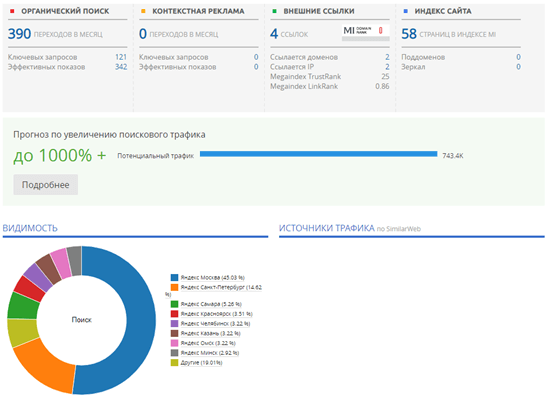Select the Яндекс Красноярск legend label
The height and width of the screenshot is (397, 549).
[x=216, y=314]
